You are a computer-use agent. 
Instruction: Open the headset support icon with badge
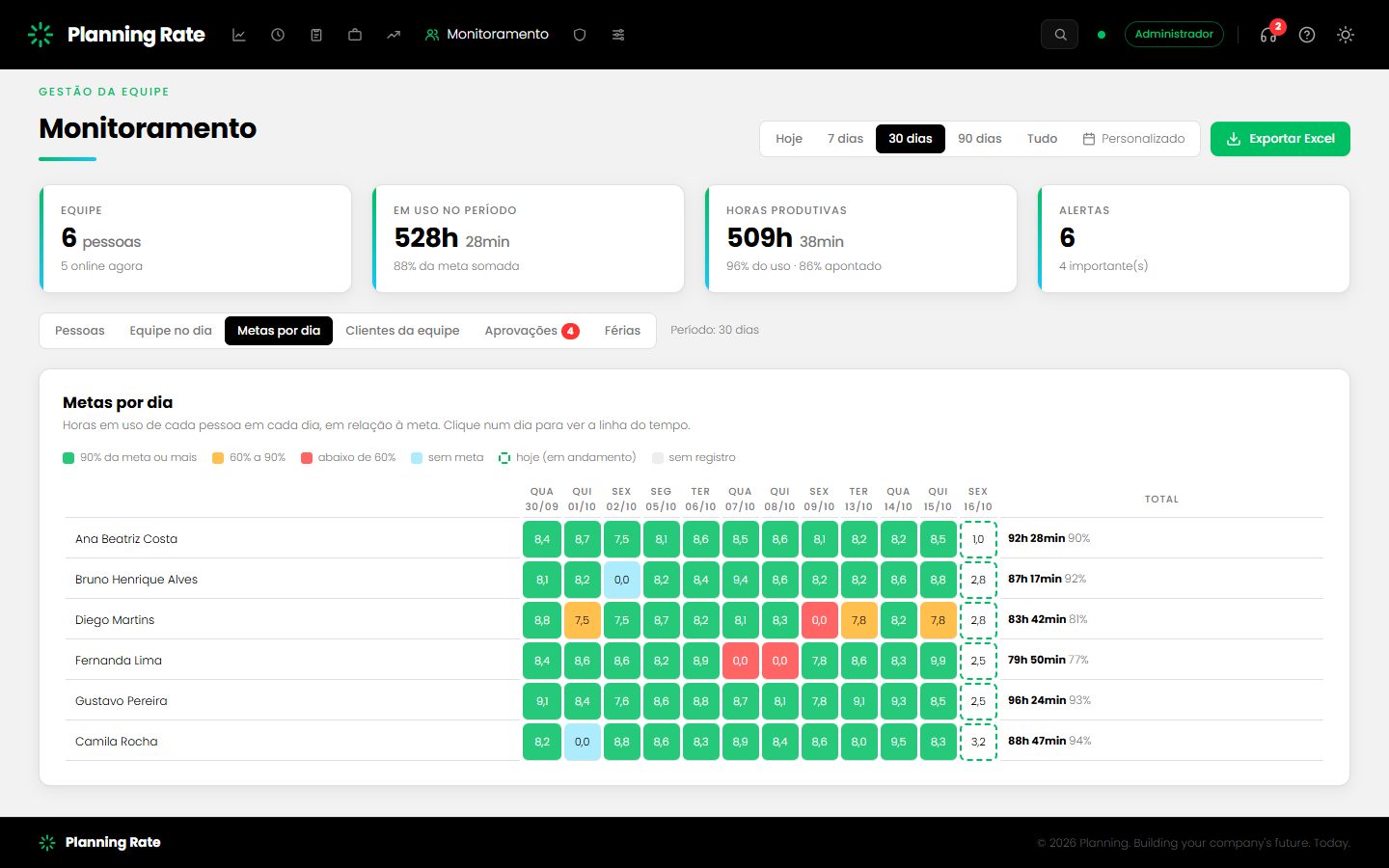pos(1268,35)
